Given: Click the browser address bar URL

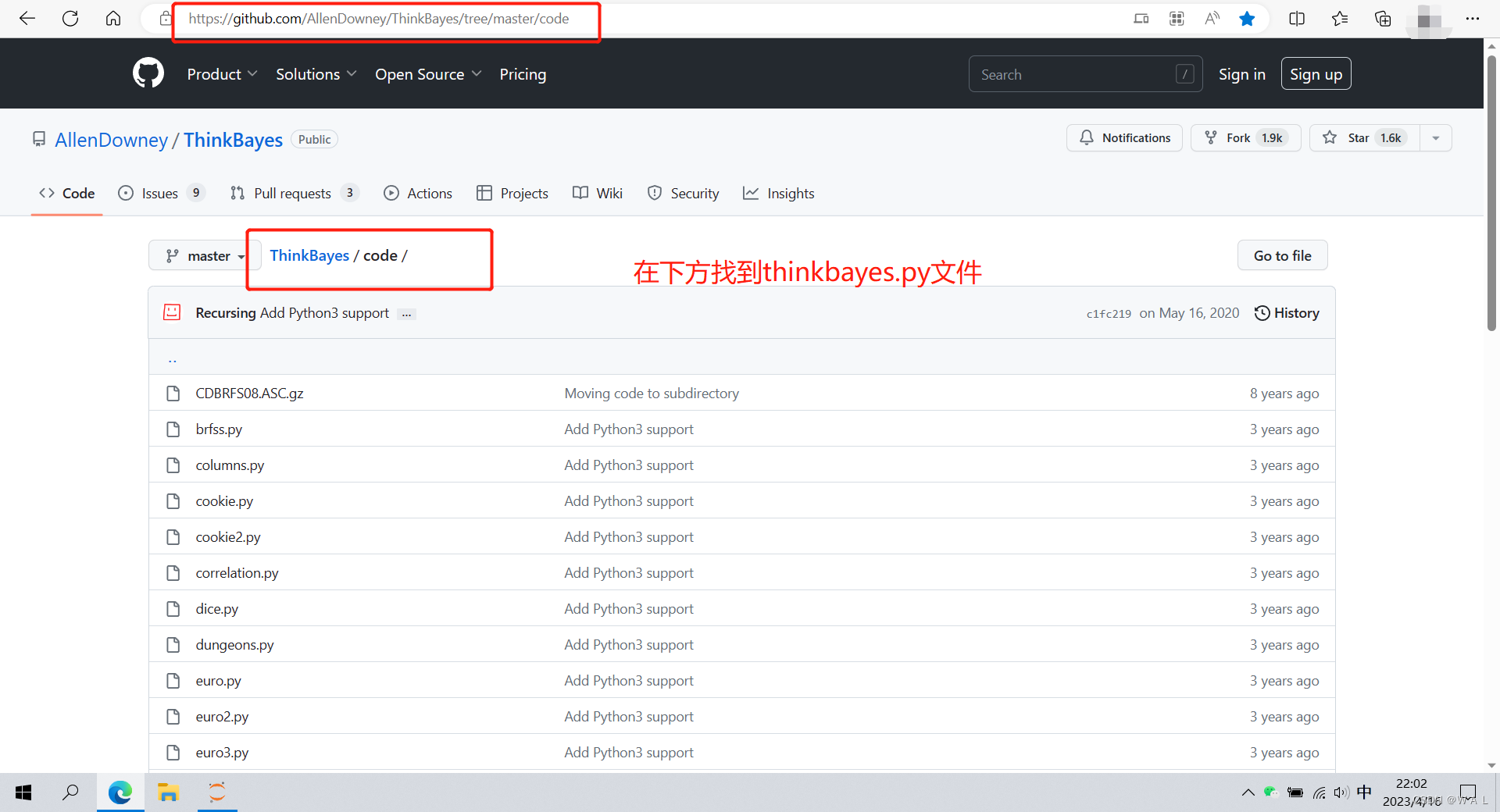Looking at the screenshot, I should 379,19.
